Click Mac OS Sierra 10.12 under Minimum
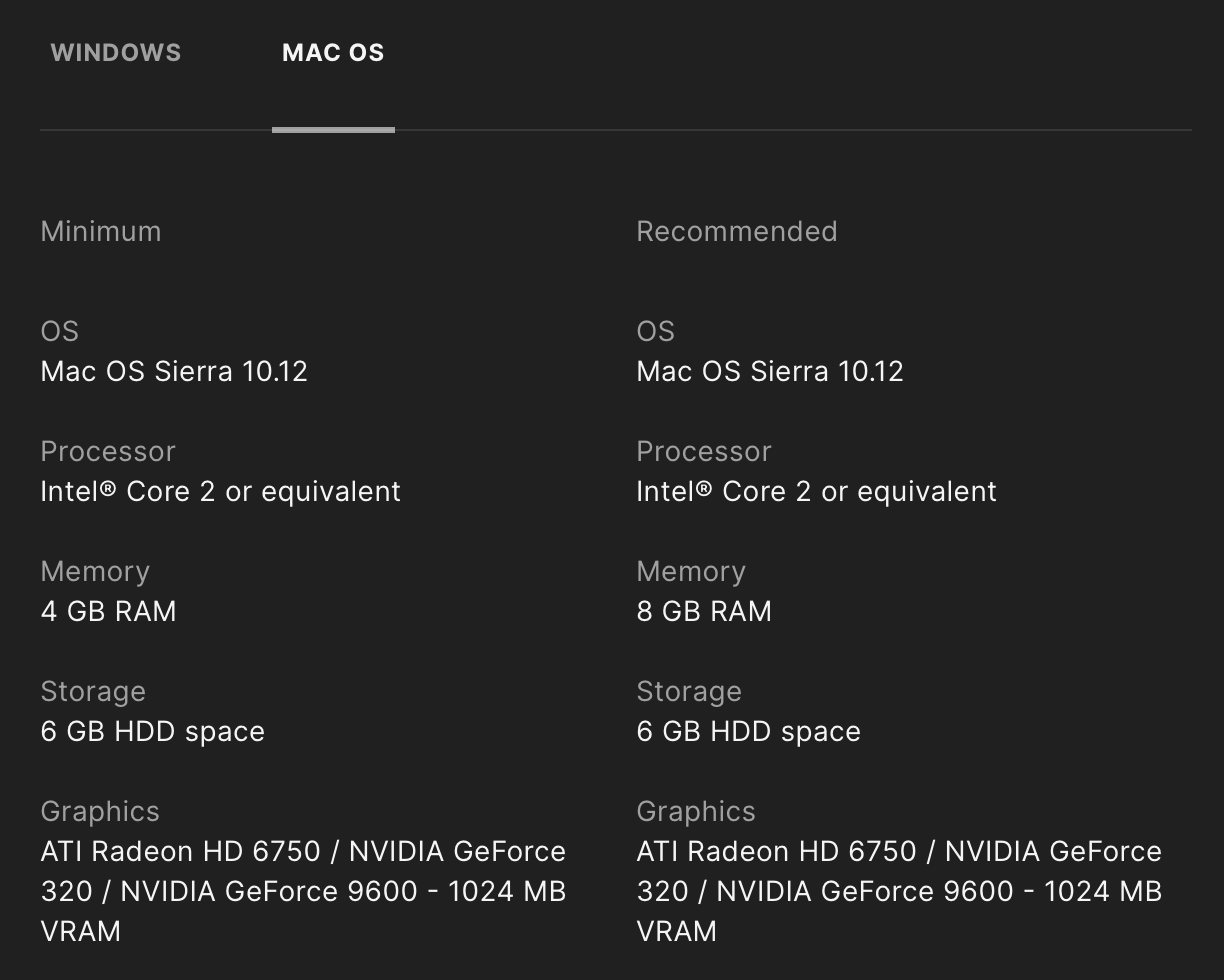This screenshot has width=1224, height=980. 174,371
